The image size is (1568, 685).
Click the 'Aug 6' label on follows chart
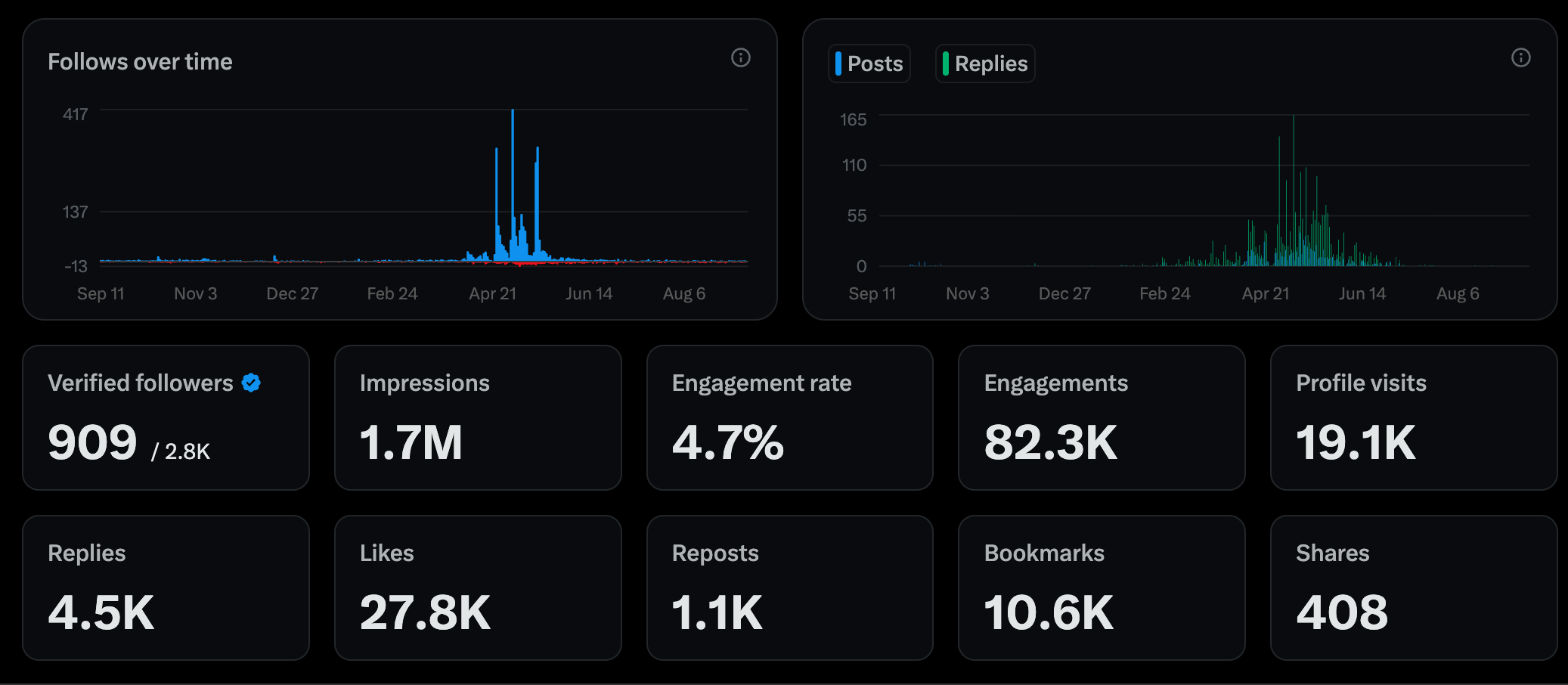click(684, 294)
